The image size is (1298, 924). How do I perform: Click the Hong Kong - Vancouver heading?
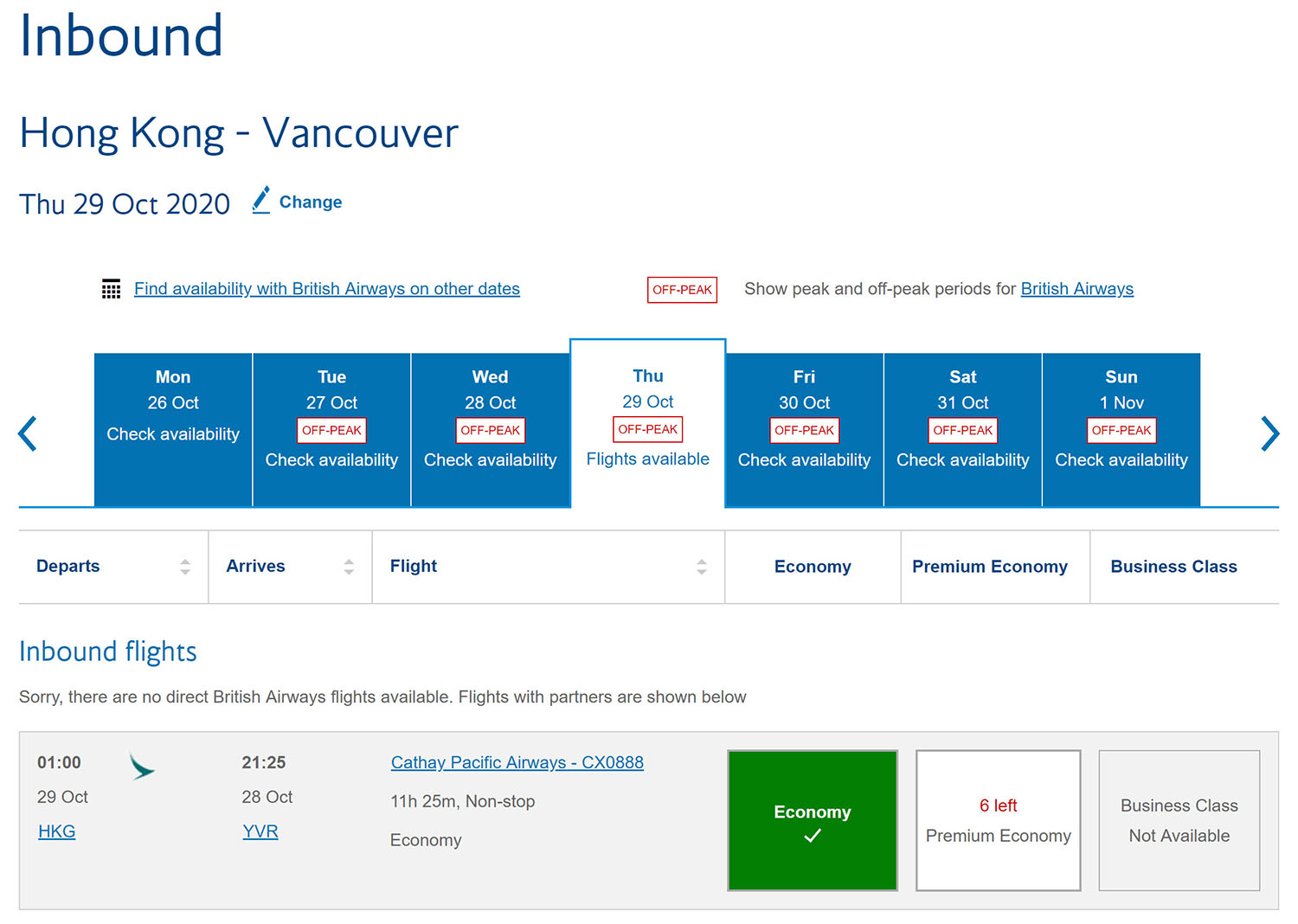pos(239,133)
